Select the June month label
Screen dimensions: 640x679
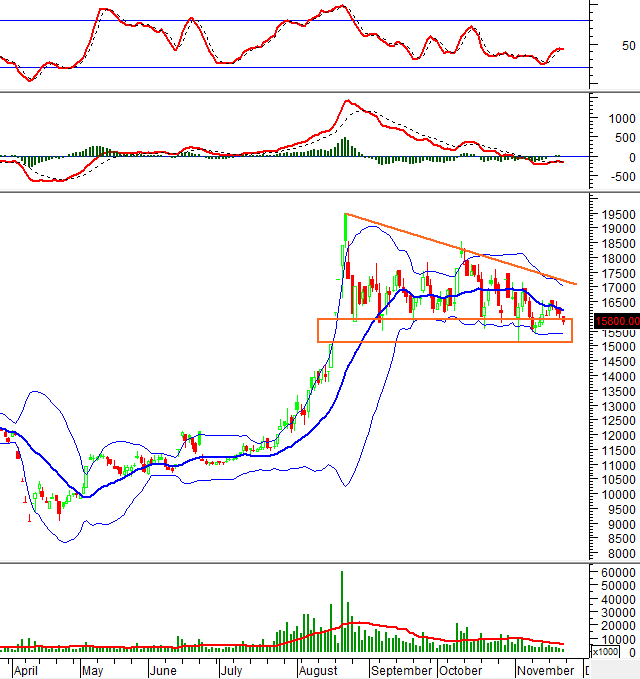pos(165,670)
